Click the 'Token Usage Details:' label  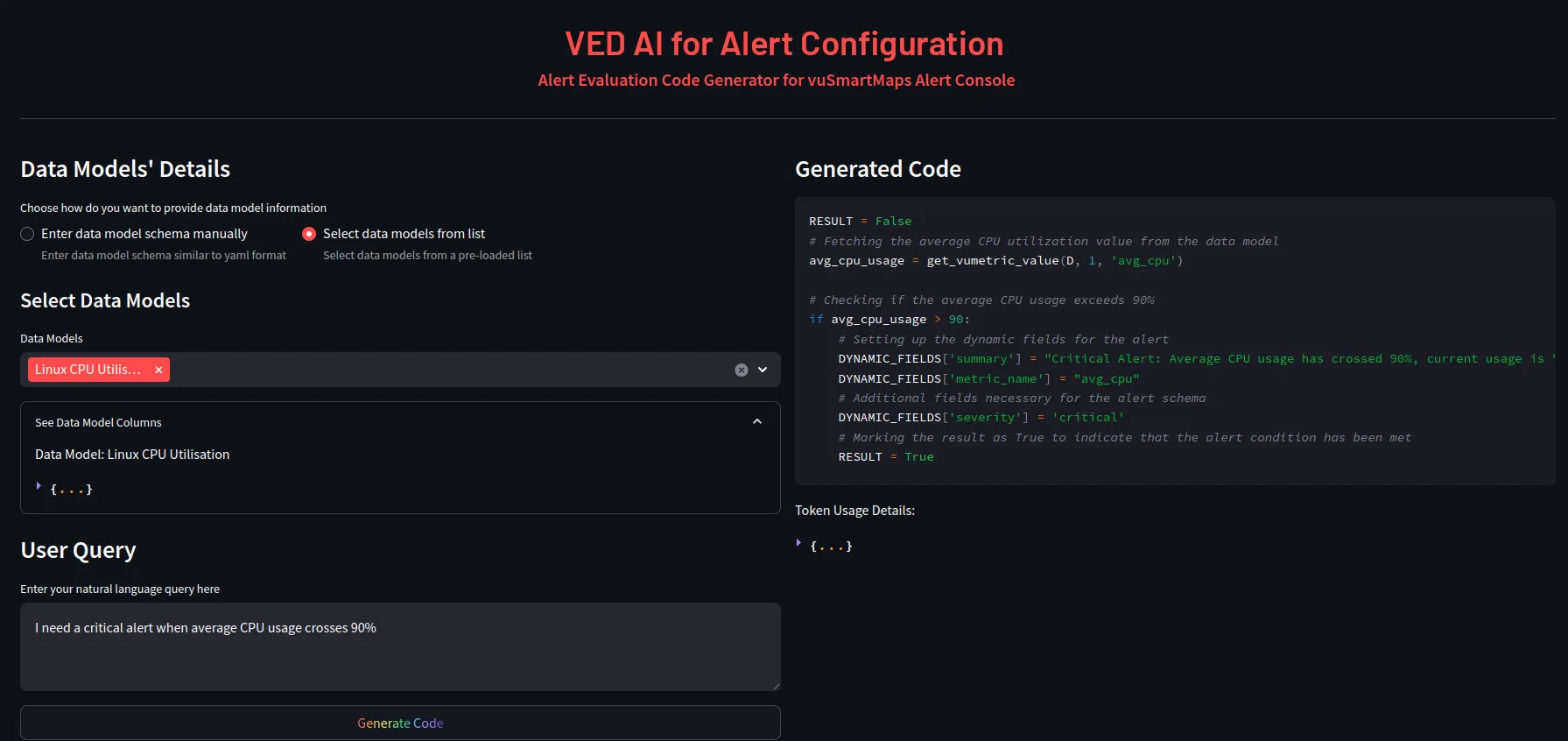[854, 511]
